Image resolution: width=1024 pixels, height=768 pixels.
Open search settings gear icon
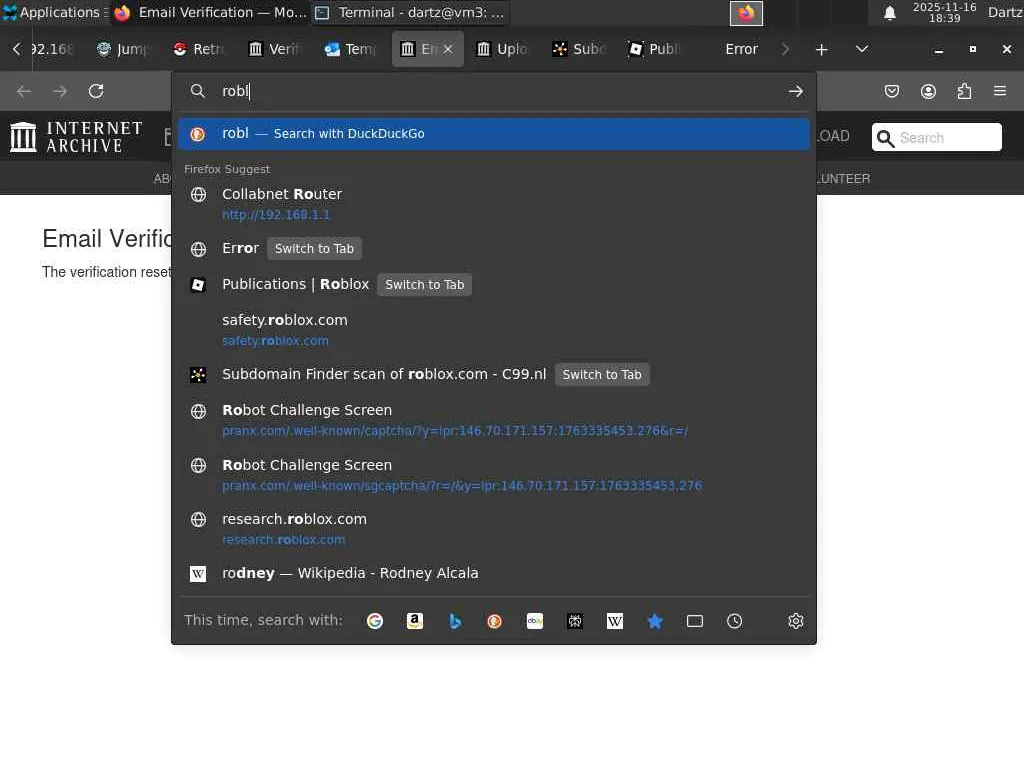tap(795, 621)
